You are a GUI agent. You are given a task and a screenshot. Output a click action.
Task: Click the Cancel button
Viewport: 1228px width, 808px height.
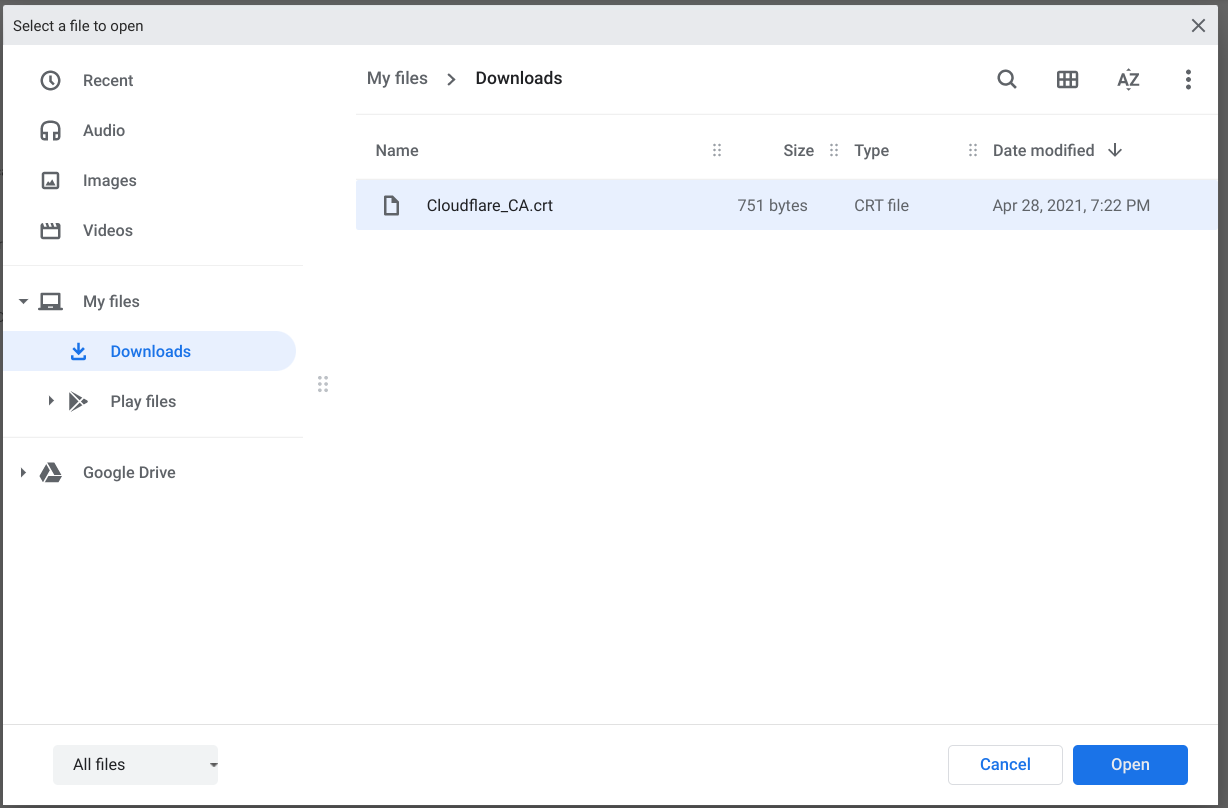point(1005,764)
